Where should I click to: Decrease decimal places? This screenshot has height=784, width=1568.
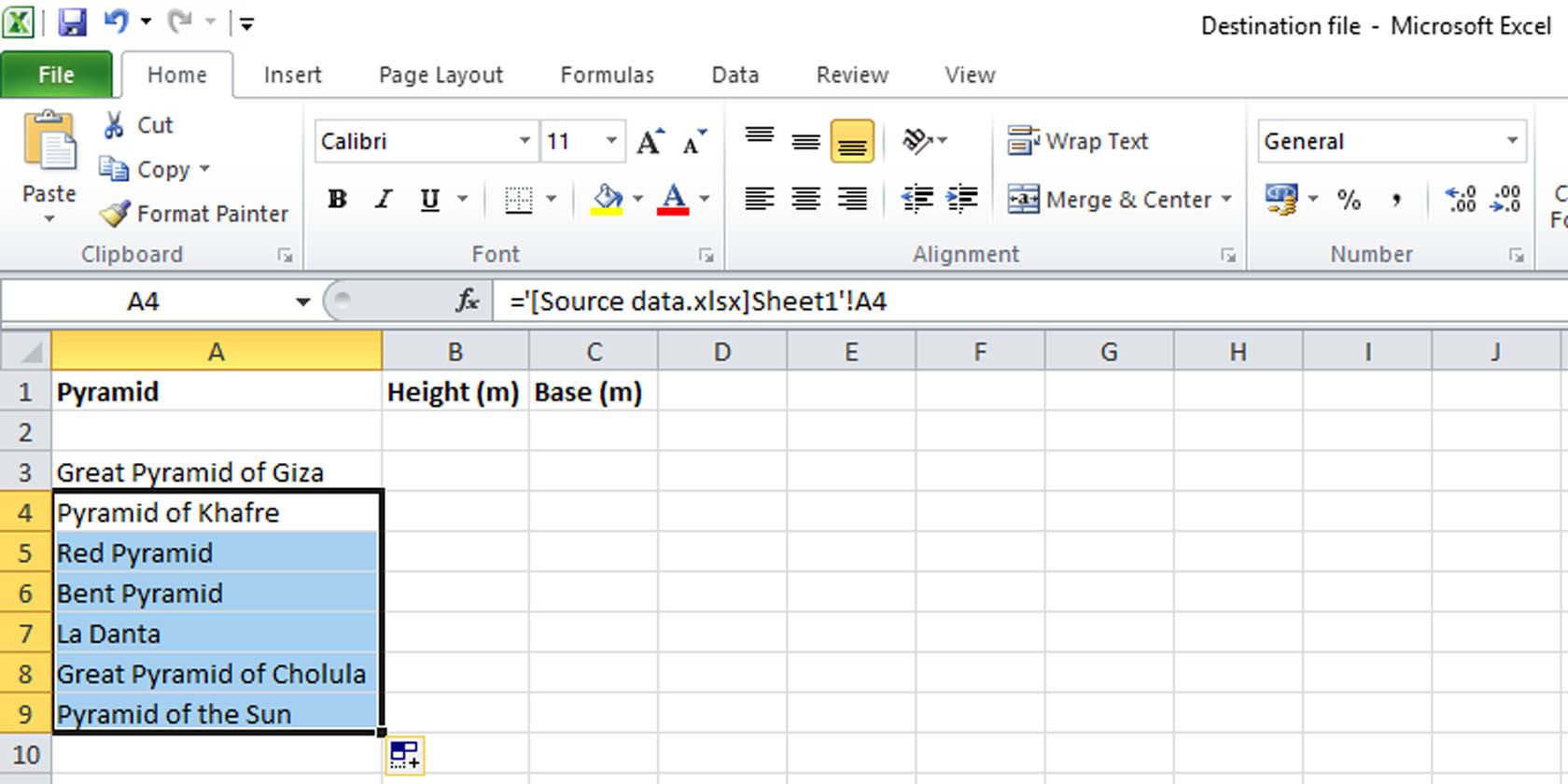pyautogui.click(x=1506, y=199)
